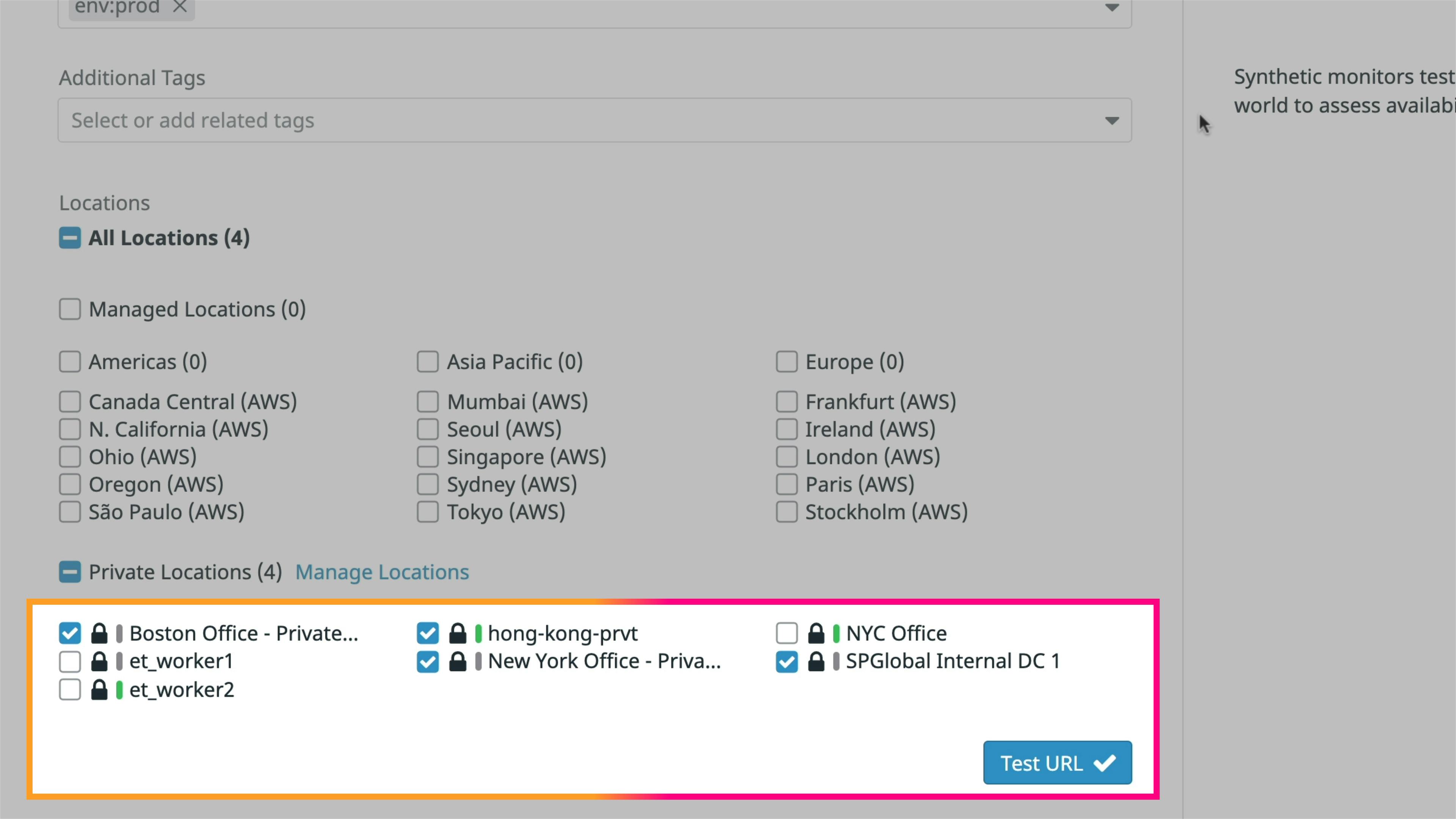
Task: Click the lock icon beside hong-kong-prvt
Action: (458, 634)
